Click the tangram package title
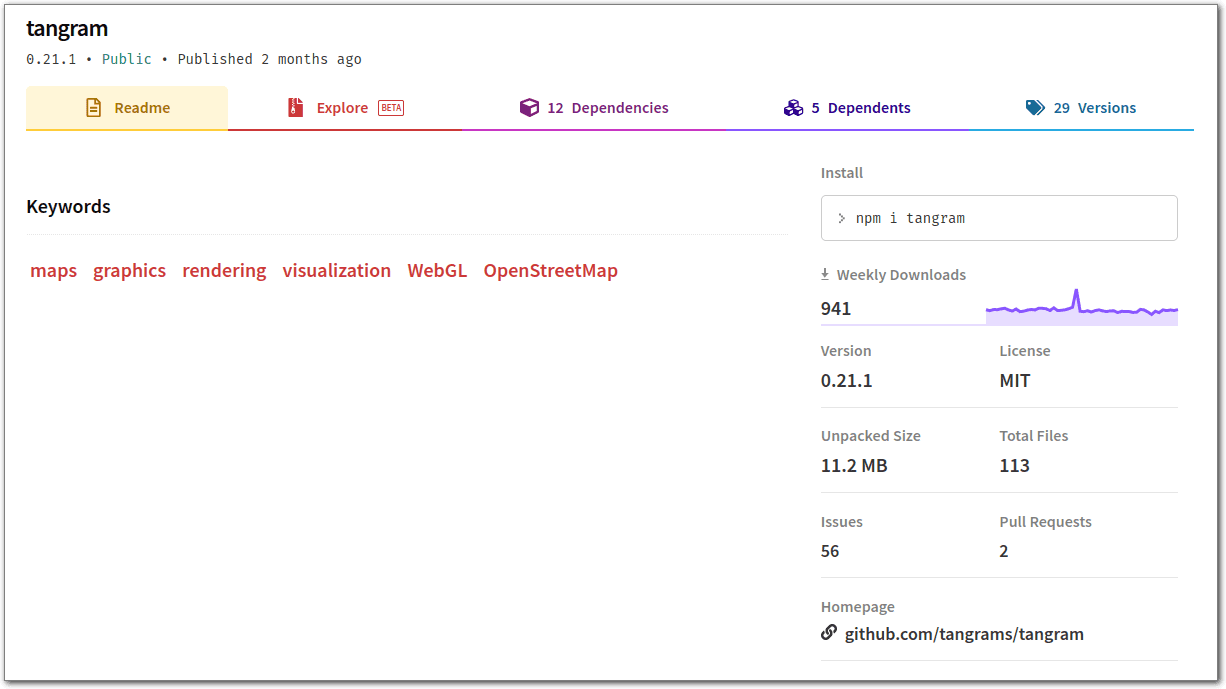The width and height of the screenshot is (1226, 689). (67, 28)
